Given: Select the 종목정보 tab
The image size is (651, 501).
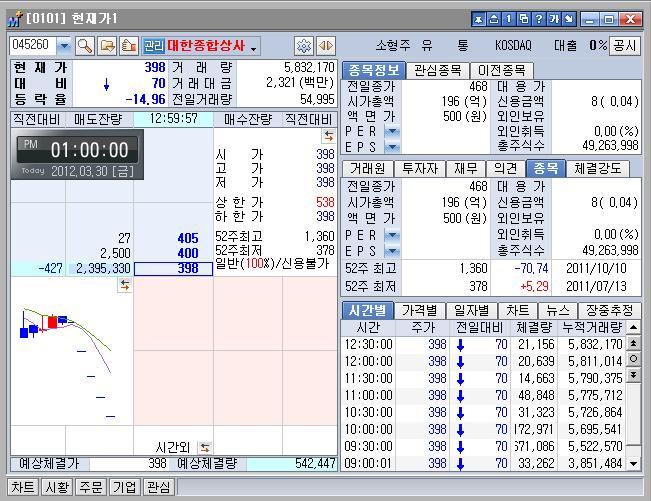Looking at the screenshot, I should (x=374, y=70).
